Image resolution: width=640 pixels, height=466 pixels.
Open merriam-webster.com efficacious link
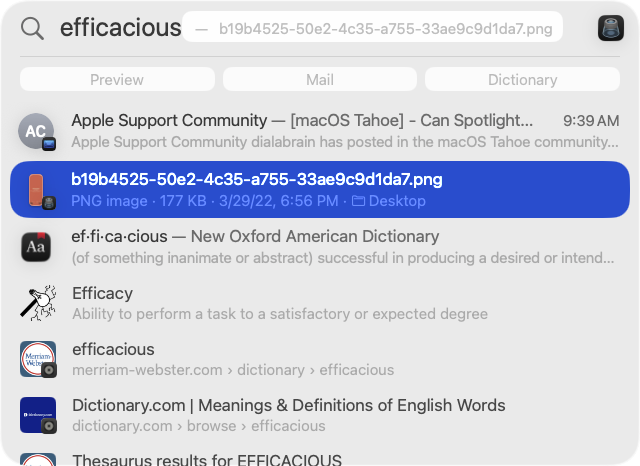(320, 359)
